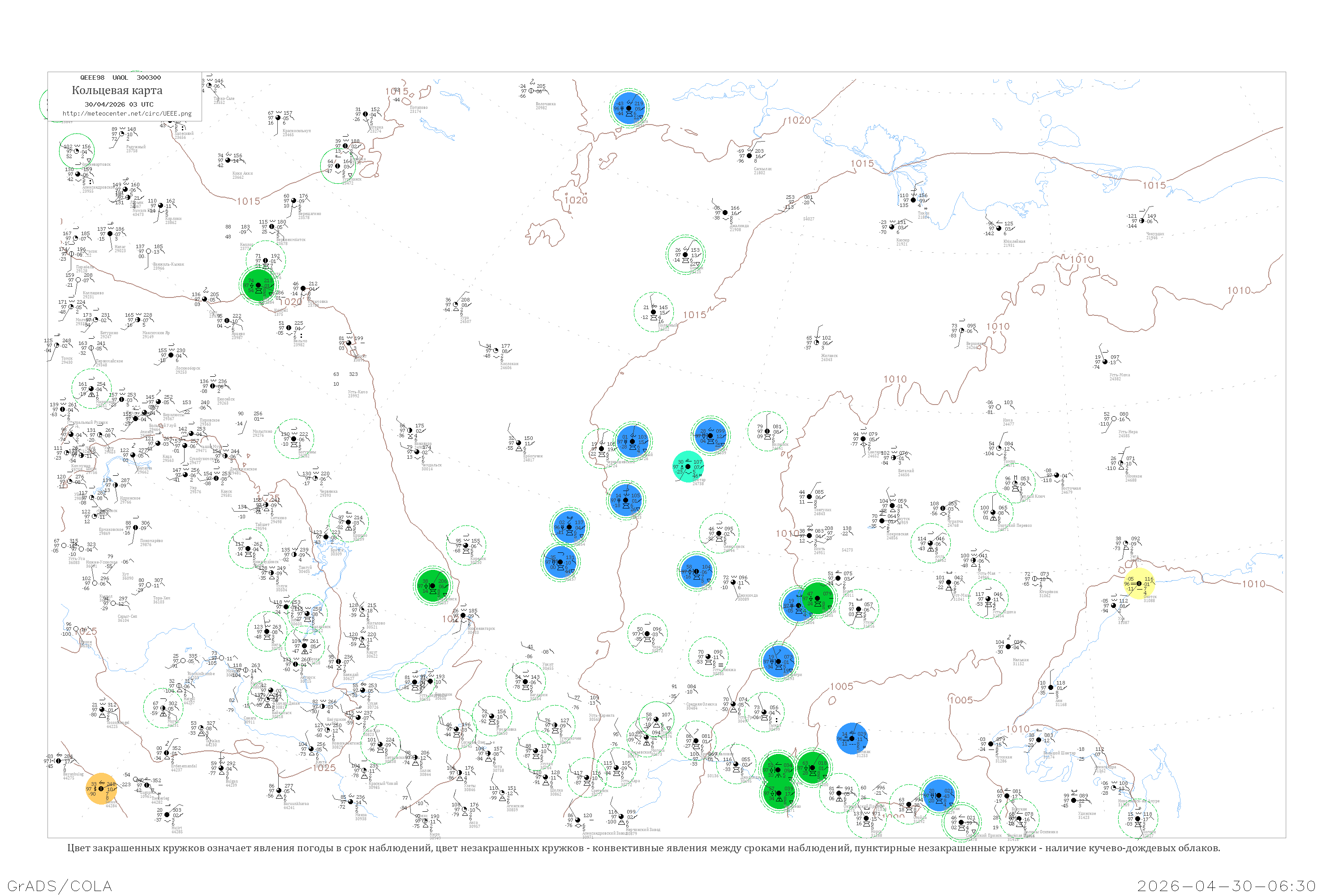Click the 2026-04-30-06:30 timestamp
1344x896 pixels.
1226,886
